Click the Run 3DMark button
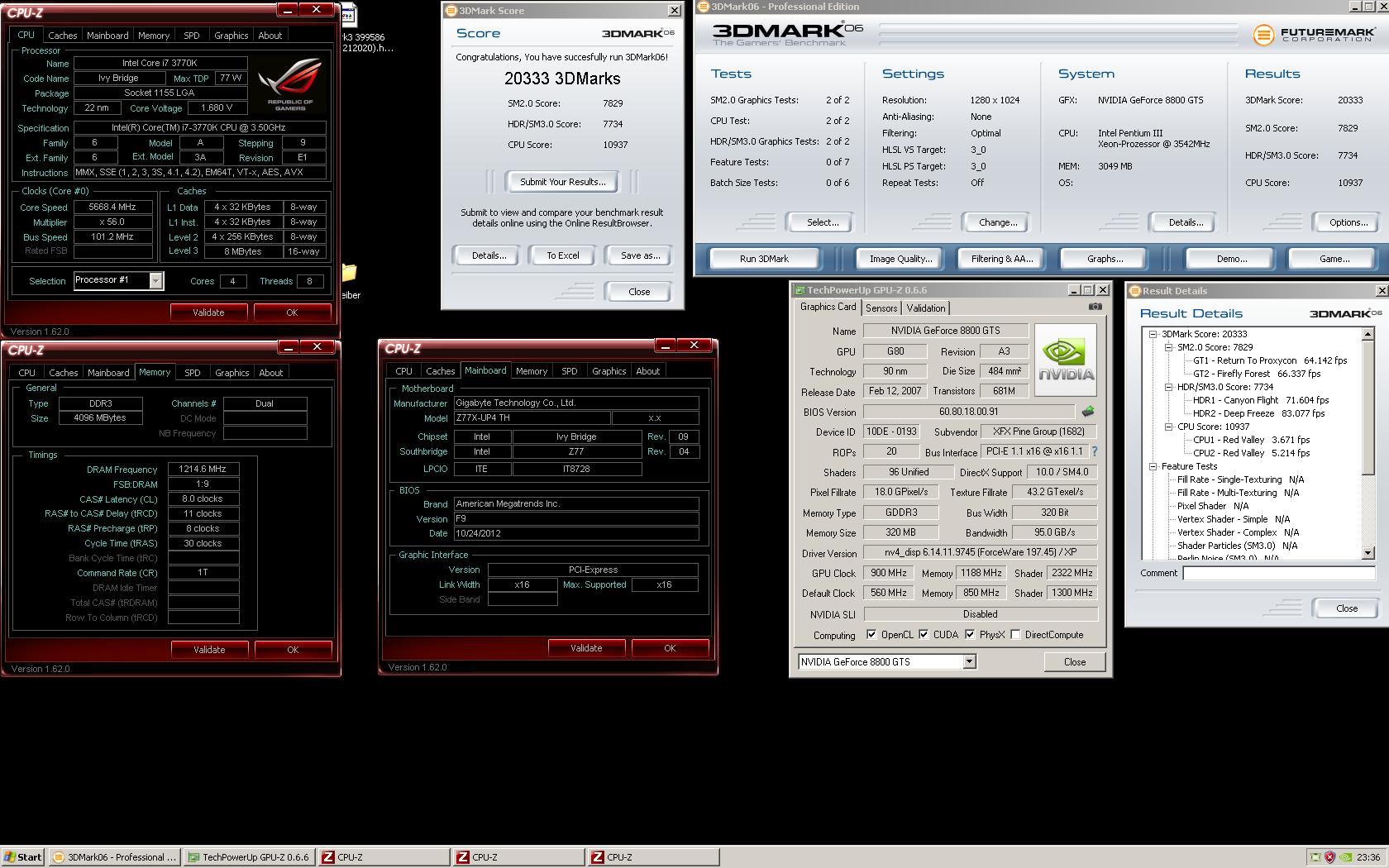Screen dimensions: 1389x868 click(x=764, y=259)
